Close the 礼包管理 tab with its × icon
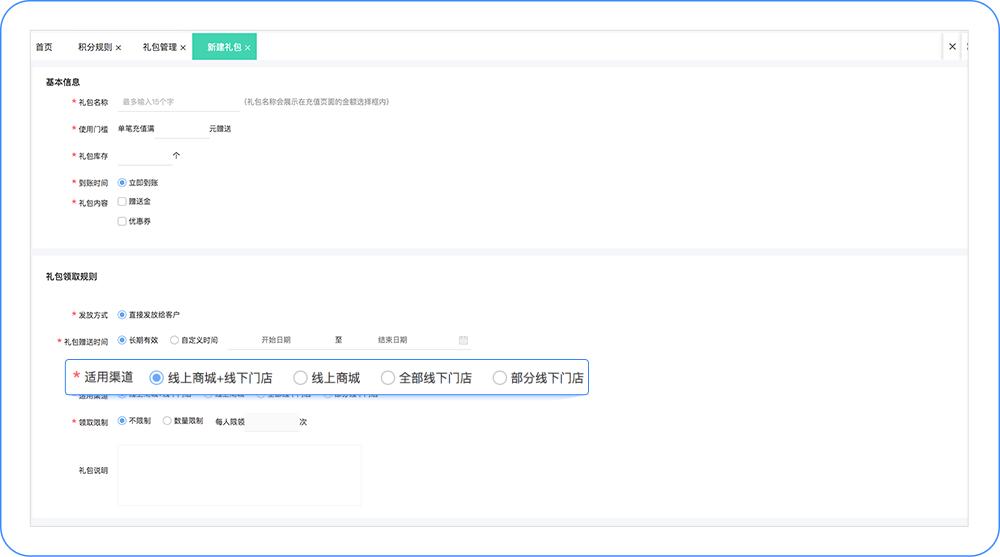The height and width of the screenshot is (557, 1000). pyautogui.click(x=183, y=48)
